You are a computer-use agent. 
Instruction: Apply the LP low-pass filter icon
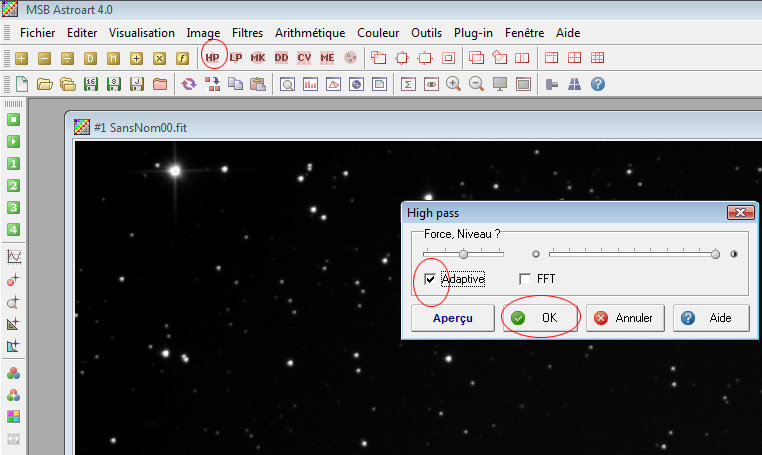(236, 58)
